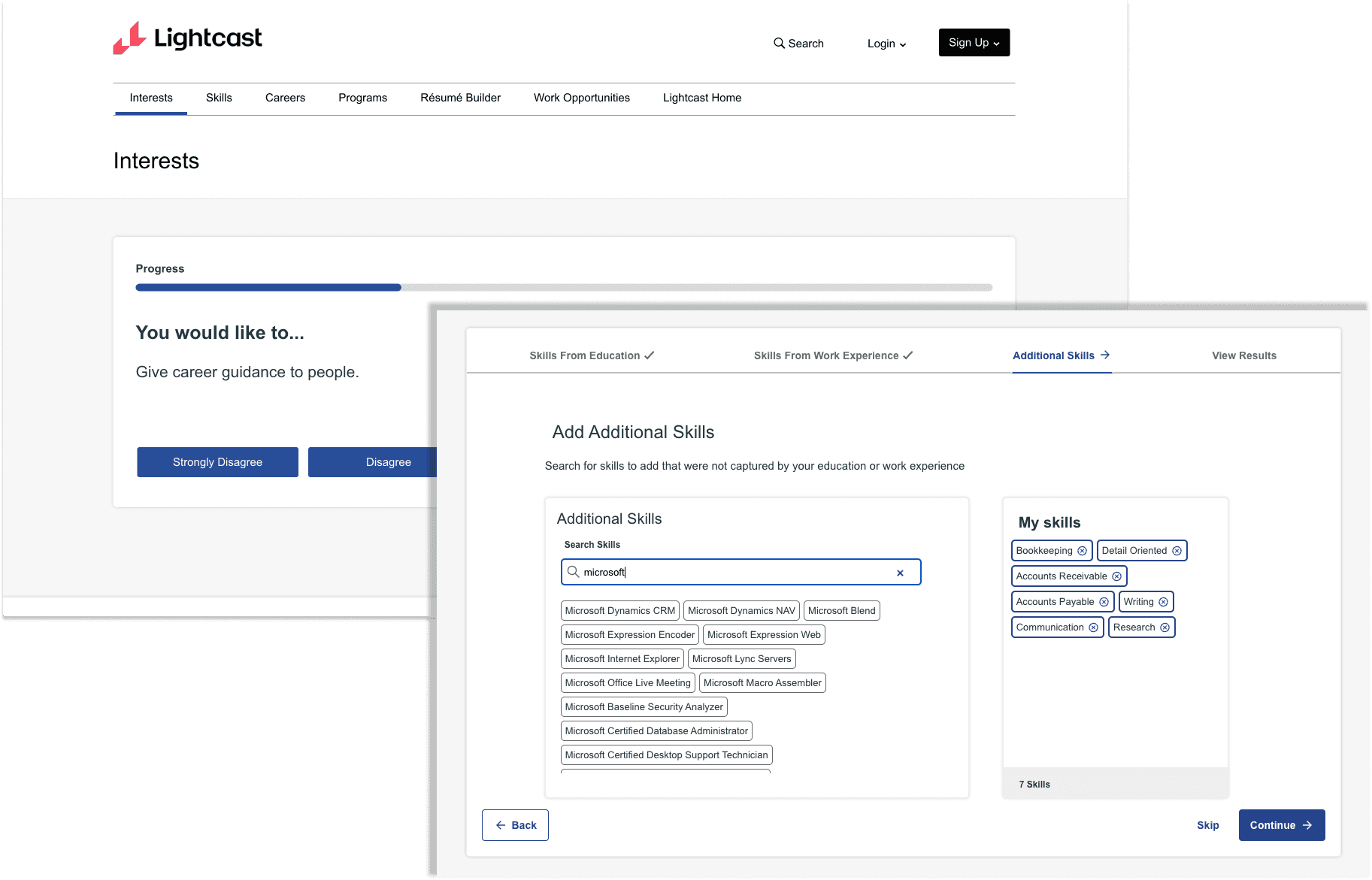
Task: Select the Careers navigation tab
Action: [285, 98]
